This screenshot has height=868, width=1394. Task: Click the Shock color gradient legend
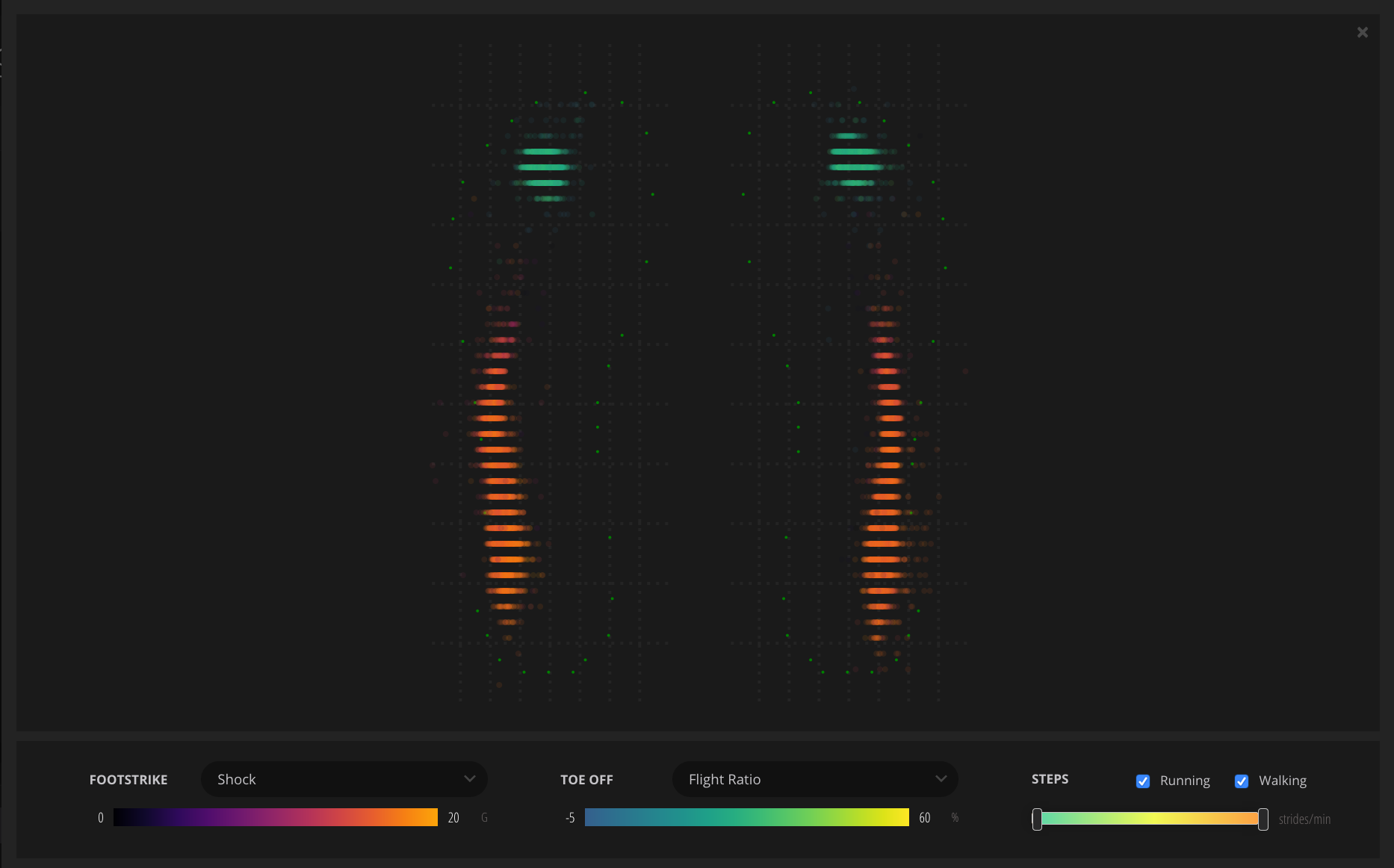pos(275,817)
